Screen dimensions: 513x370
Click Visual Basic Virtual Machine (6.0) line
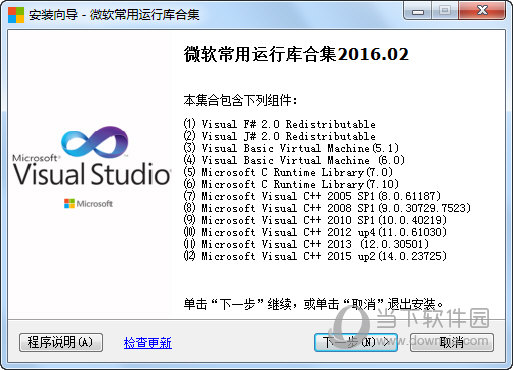(x=294, y=160)
